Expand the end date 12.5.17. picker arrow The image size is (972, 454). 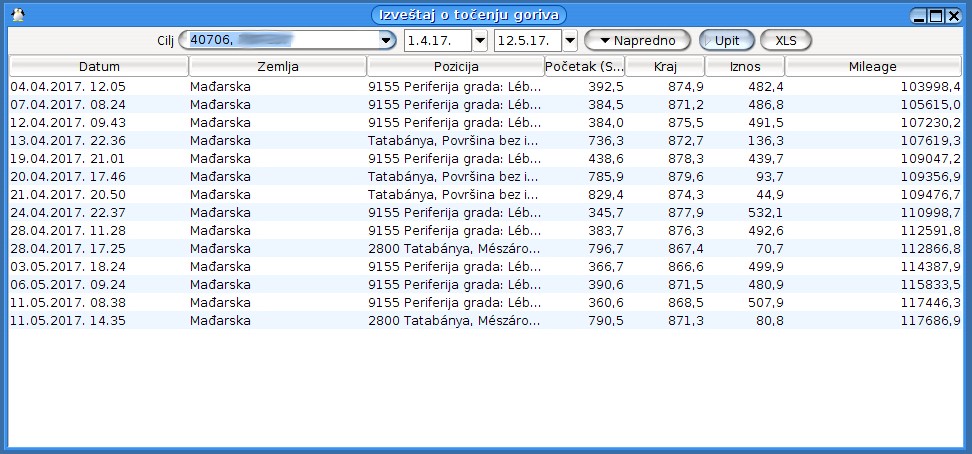pos(569,40)
